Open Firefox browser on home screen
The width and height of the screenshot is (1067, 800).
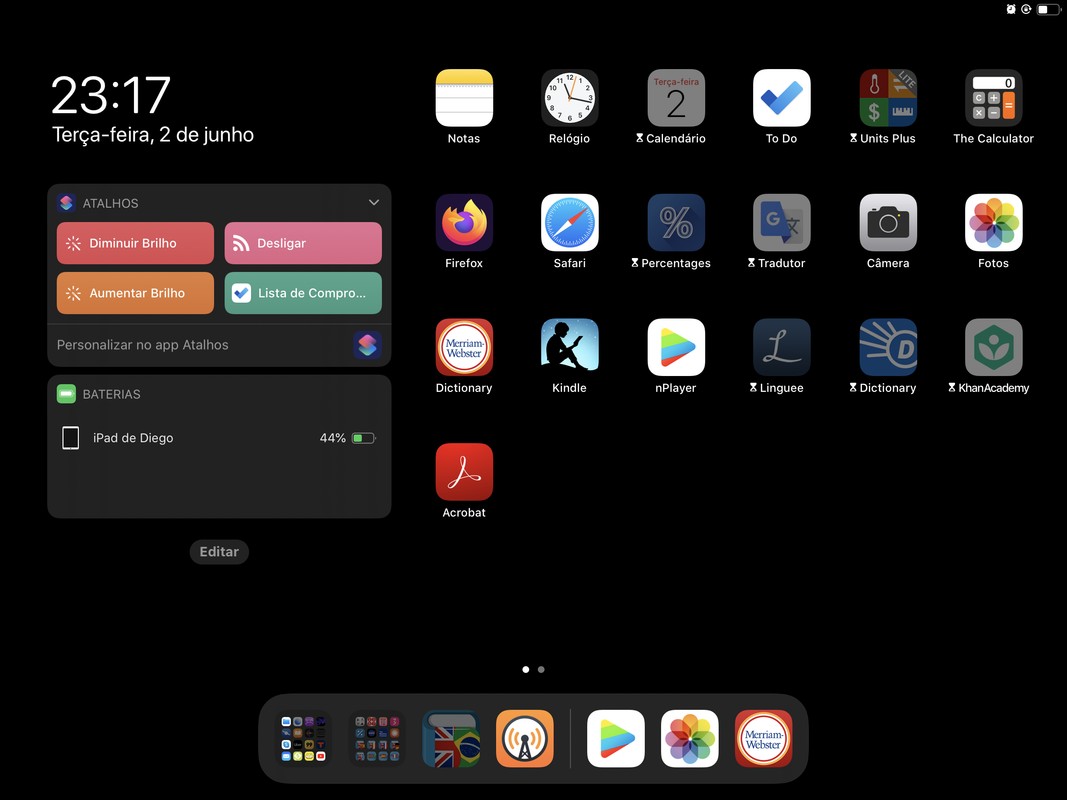464,222
